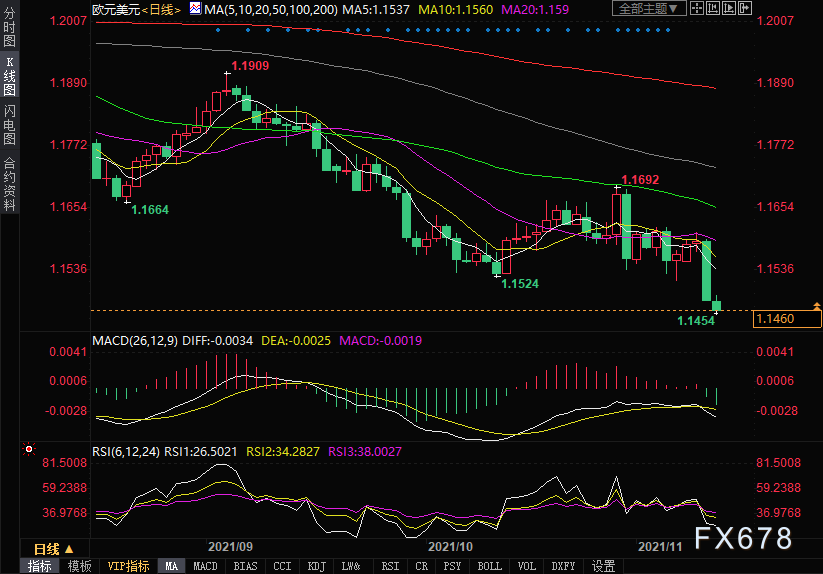
Task: Open the MA(5,10,20,50,100,200) parameter settings
Action: pyautogui.click(x=269, y=9)
